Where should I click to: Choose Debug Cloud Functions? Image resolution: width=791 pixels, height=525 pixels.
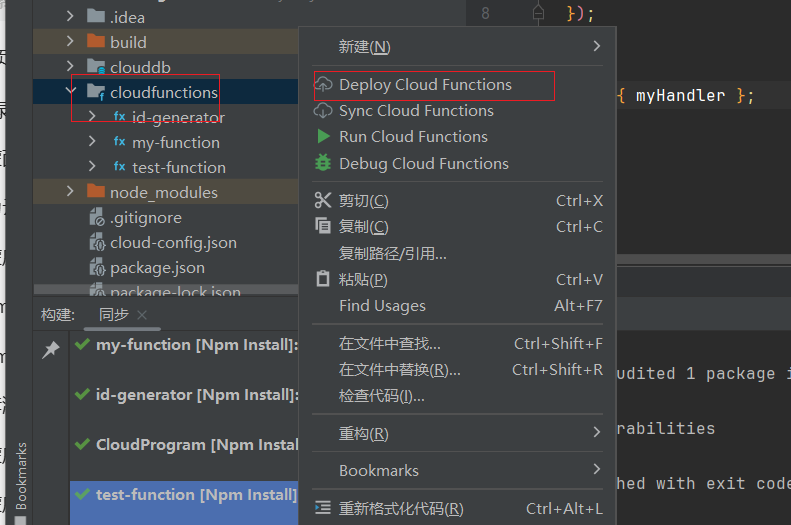coord(458,163)
